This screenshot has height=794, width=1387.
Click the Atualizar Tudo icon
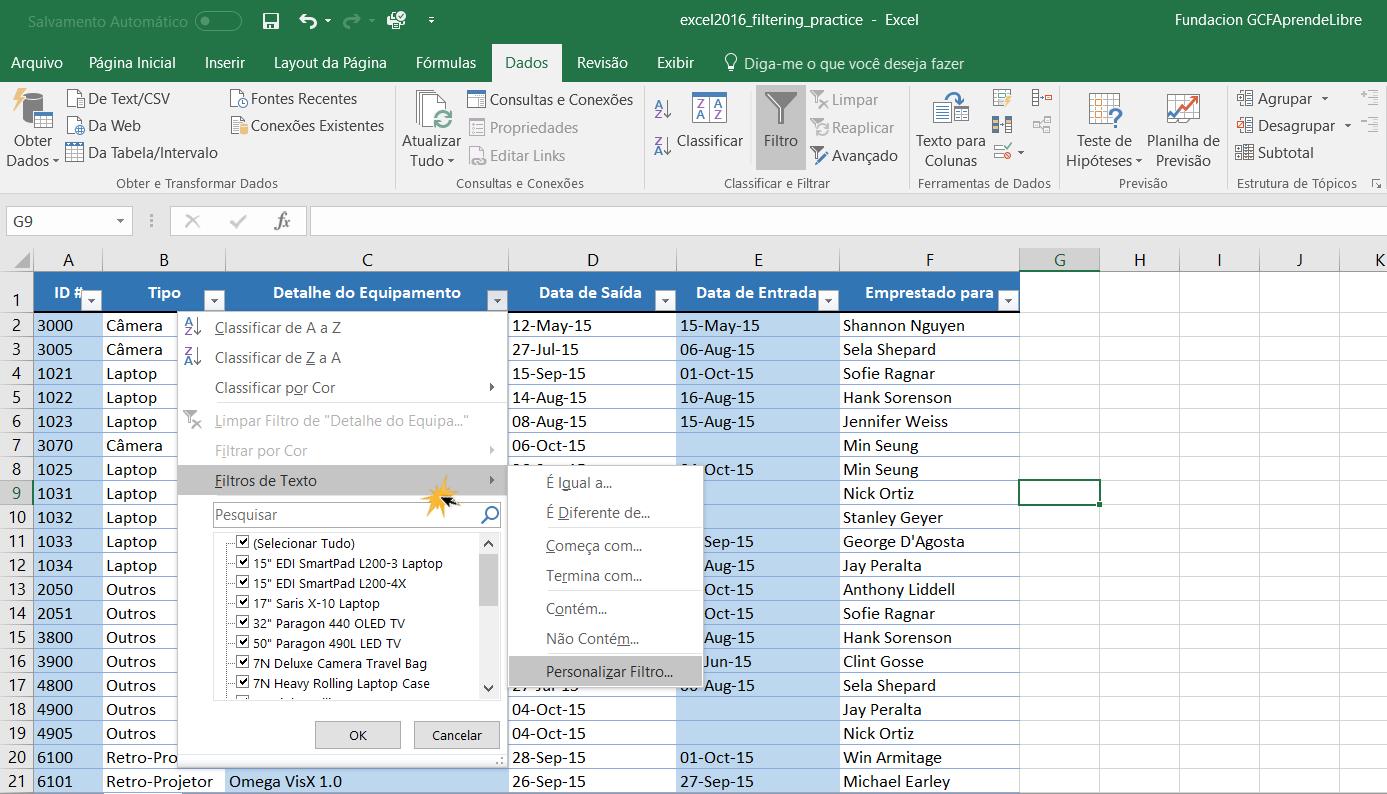tap(432, 110)
